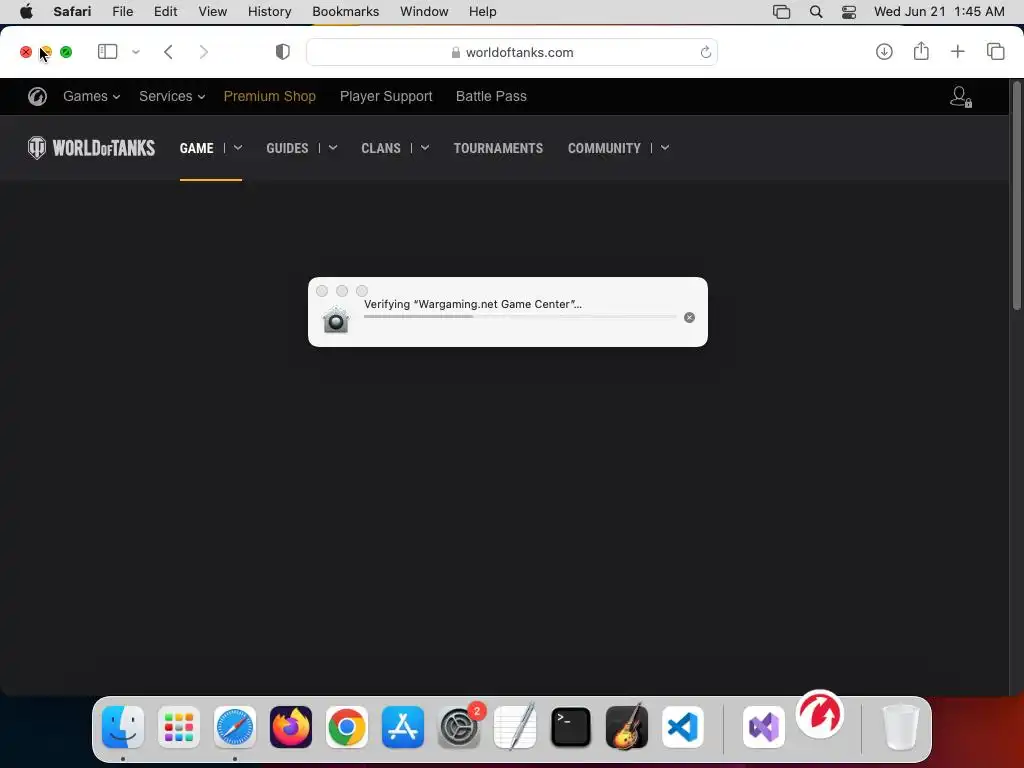Open Finder from the Dock
1024x768 pixels.
click(x=123, y=727)
